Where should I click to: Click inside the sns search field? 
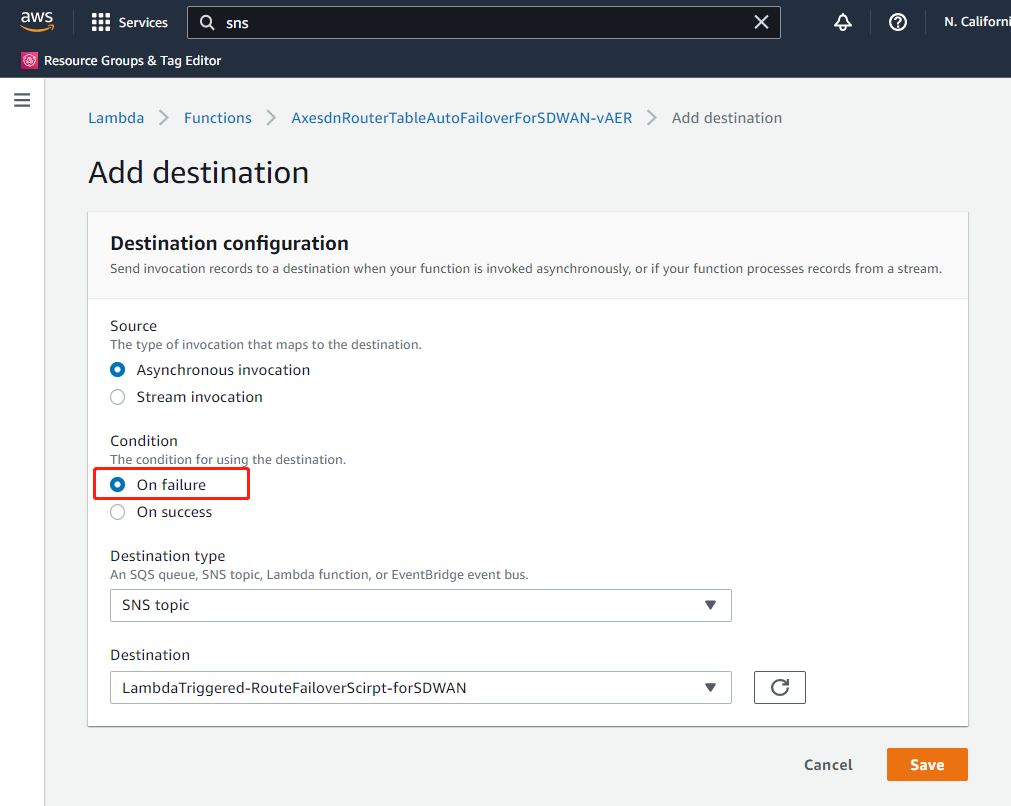pos(480,22)
